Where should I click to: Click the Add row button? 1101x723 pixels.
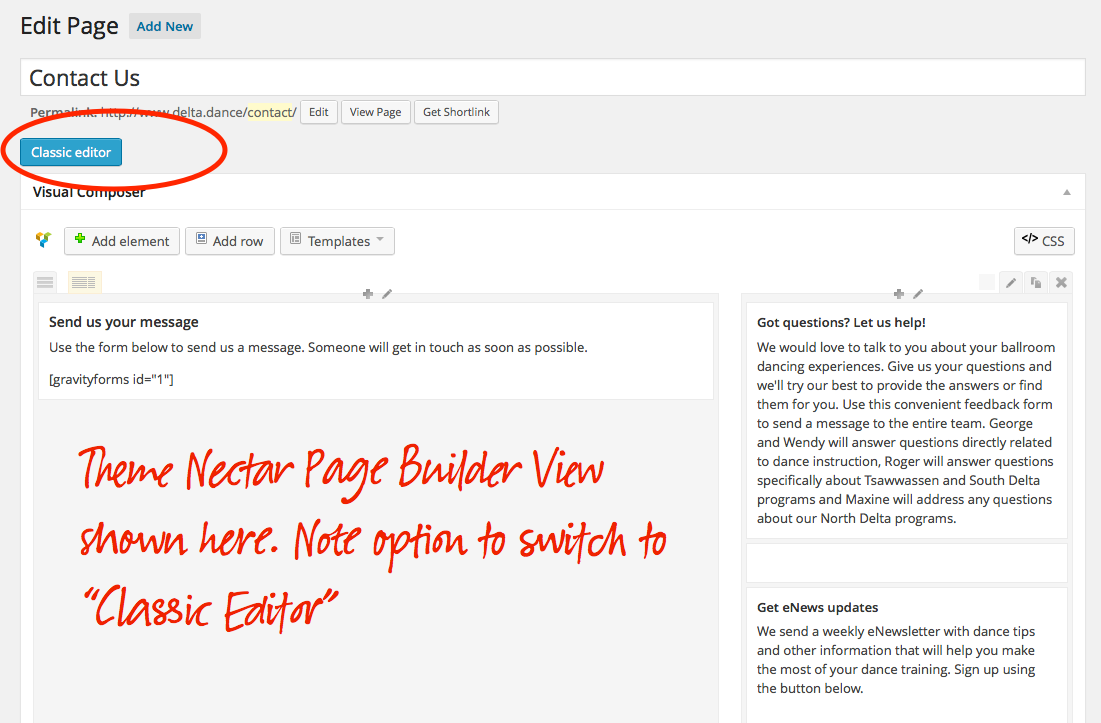tap(229, 241)
